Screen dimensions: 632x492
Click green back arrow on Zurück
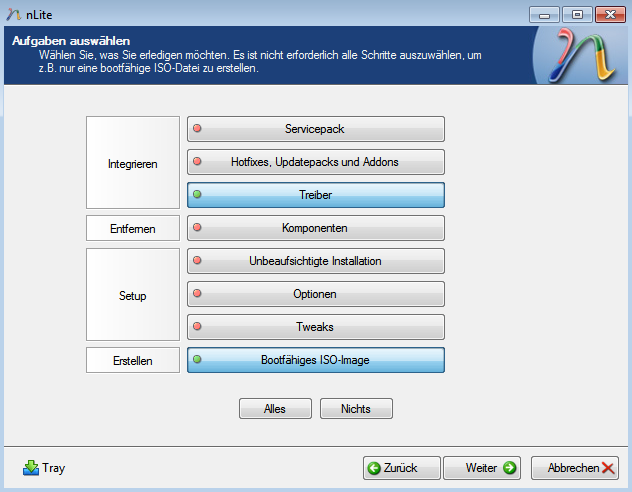point(374,467)
